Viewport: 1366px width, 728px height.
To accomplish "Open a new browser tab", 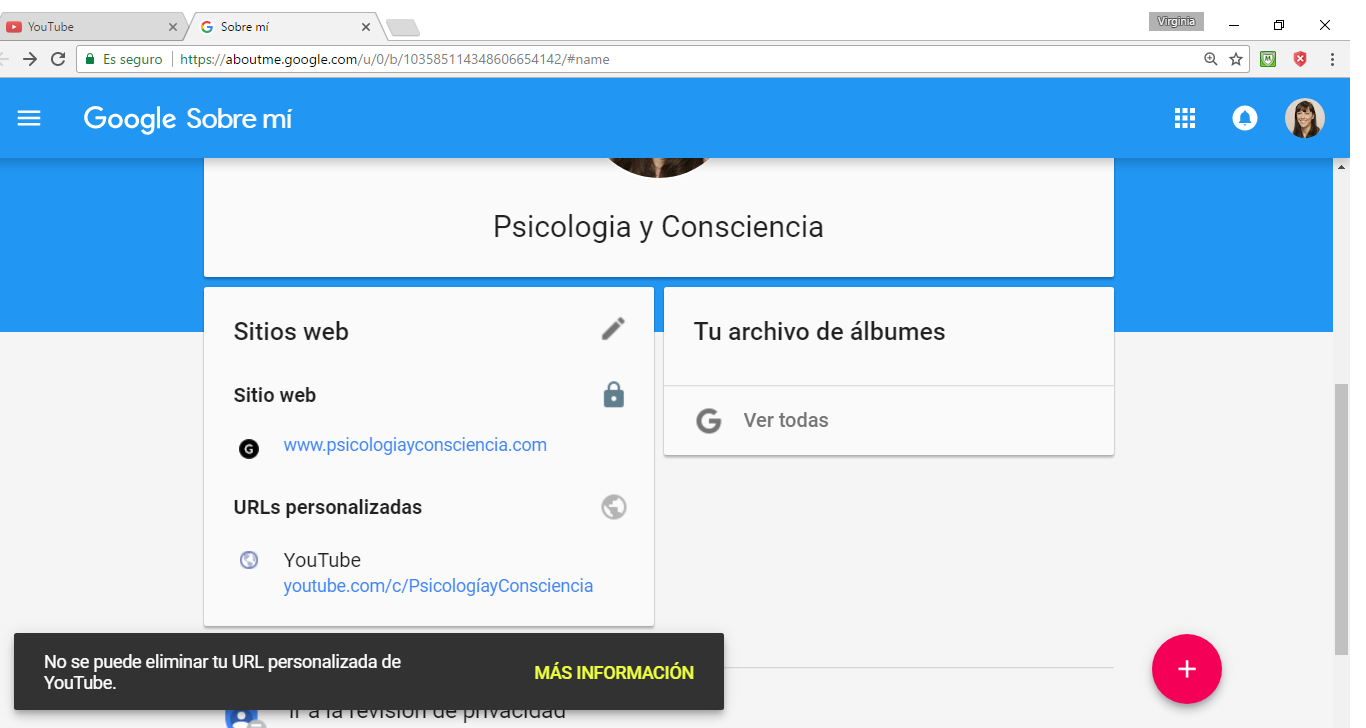I will coord(402,27).
